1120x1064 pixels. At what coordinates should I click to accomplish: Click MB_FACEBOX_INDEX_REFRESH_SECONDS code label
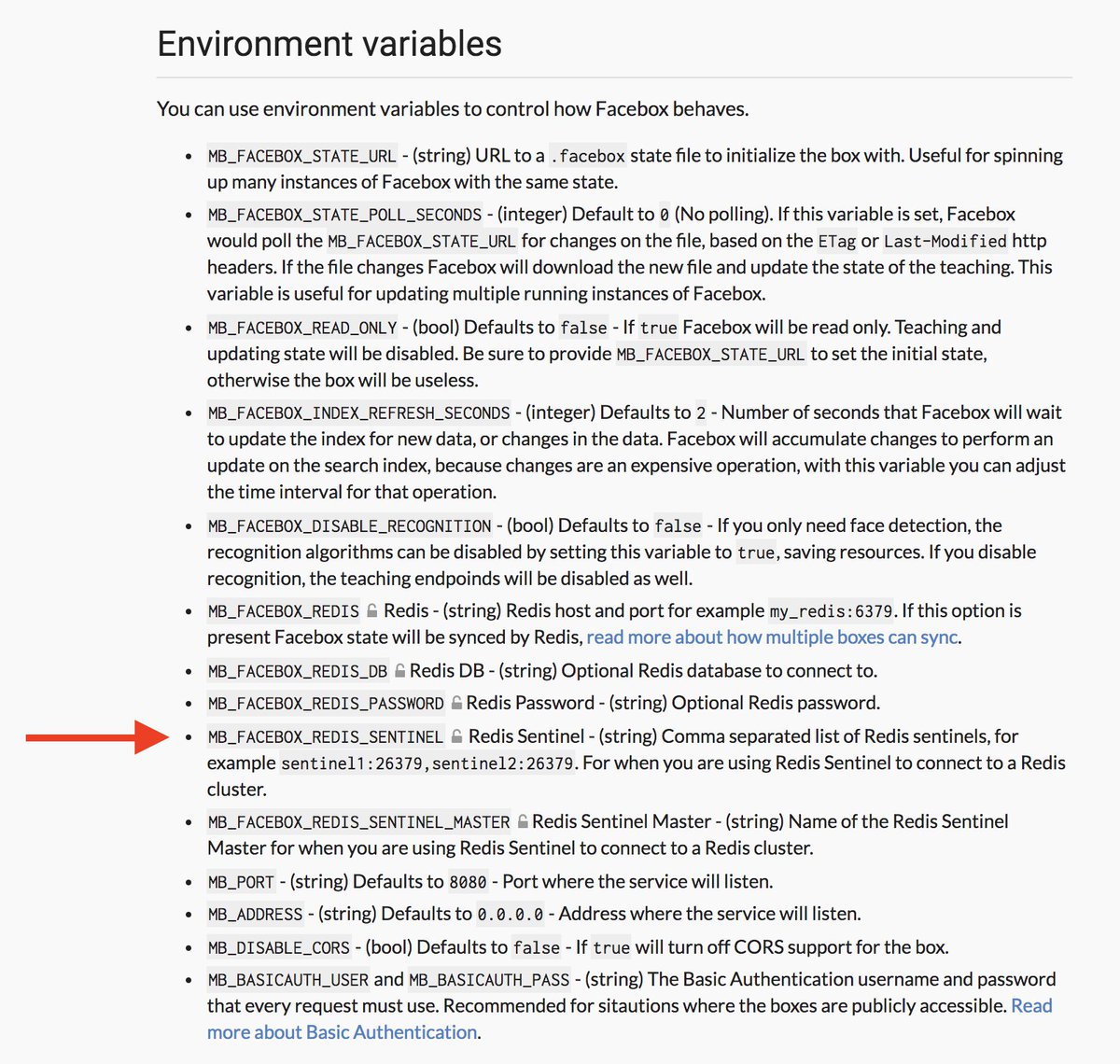point(359,413)
